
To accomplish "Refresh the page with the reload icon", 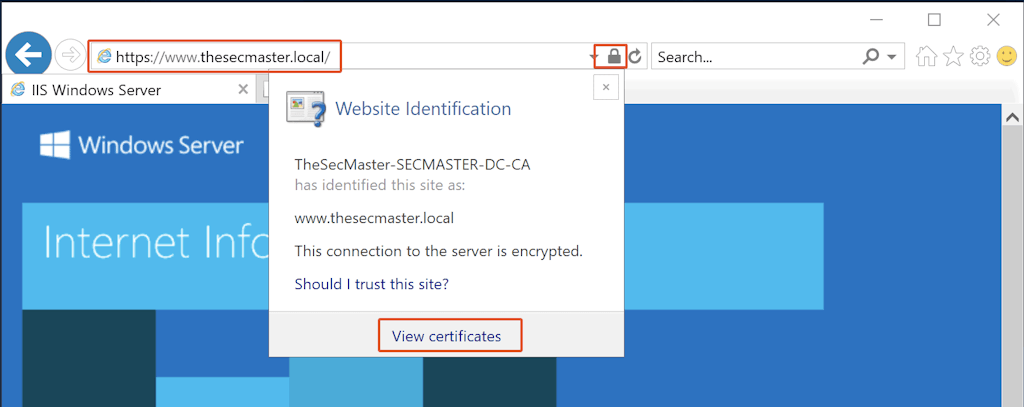I will [x=635, y=57].
